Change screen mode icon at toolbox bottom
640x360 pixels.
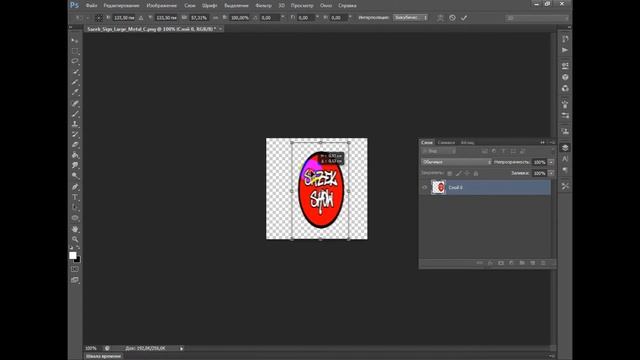tap(75, 280)
